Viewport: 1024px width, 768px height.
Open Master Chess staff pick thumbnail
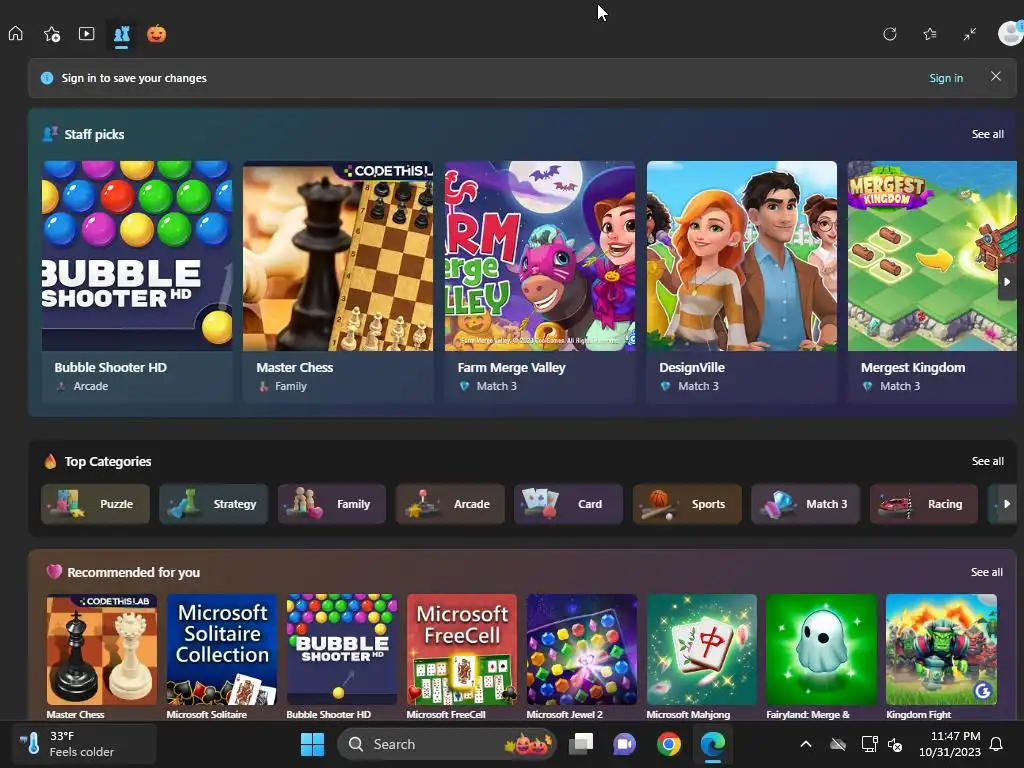338,256
